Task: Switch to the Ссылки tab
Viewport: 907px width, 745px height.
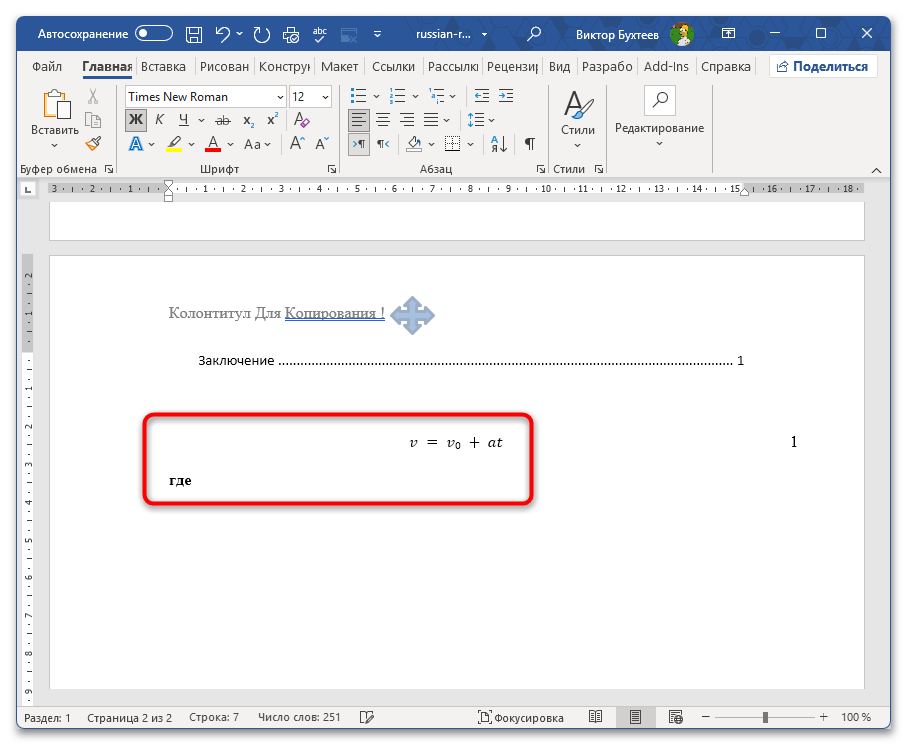Action: coord(393,67)
